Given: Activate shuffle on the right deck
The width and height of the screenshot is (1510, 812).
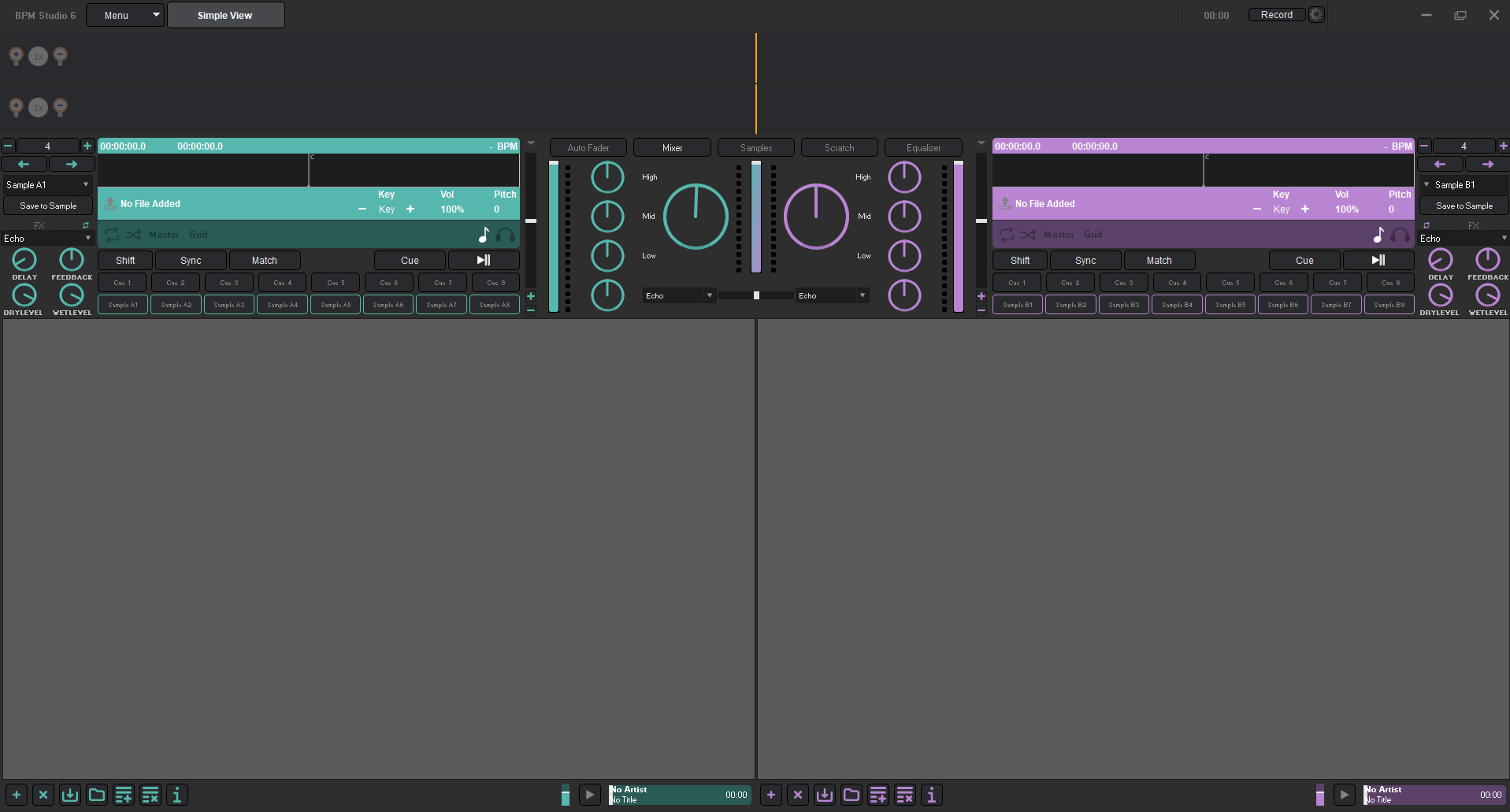Looking at the screenshot, I should pos(1027,234).
